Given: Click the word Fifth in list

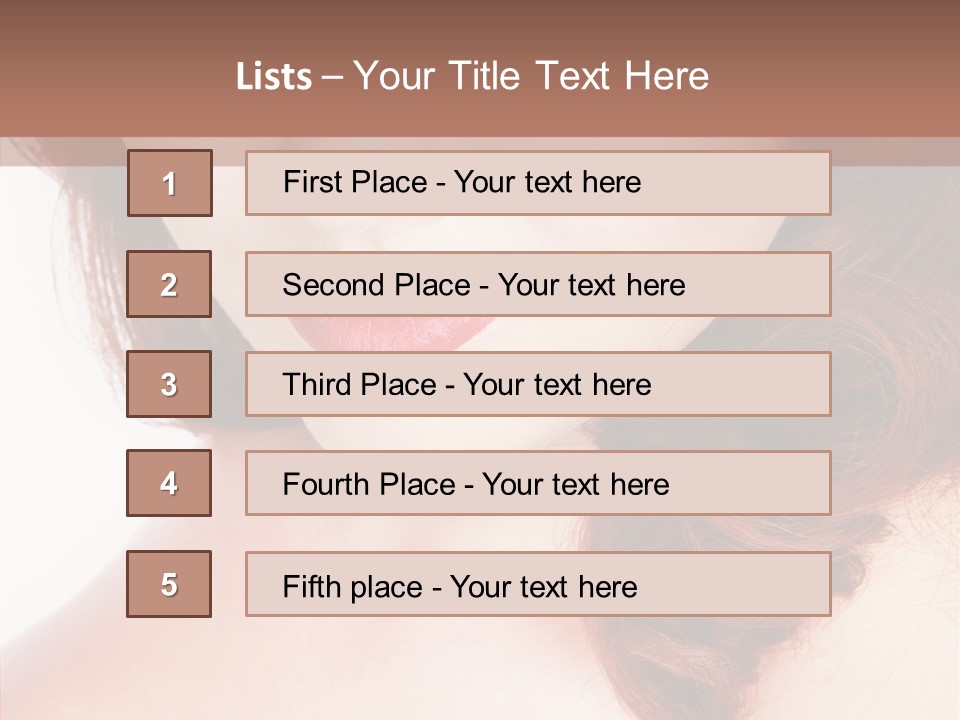Looking at the screenshot, I should (x=310, y=586).
